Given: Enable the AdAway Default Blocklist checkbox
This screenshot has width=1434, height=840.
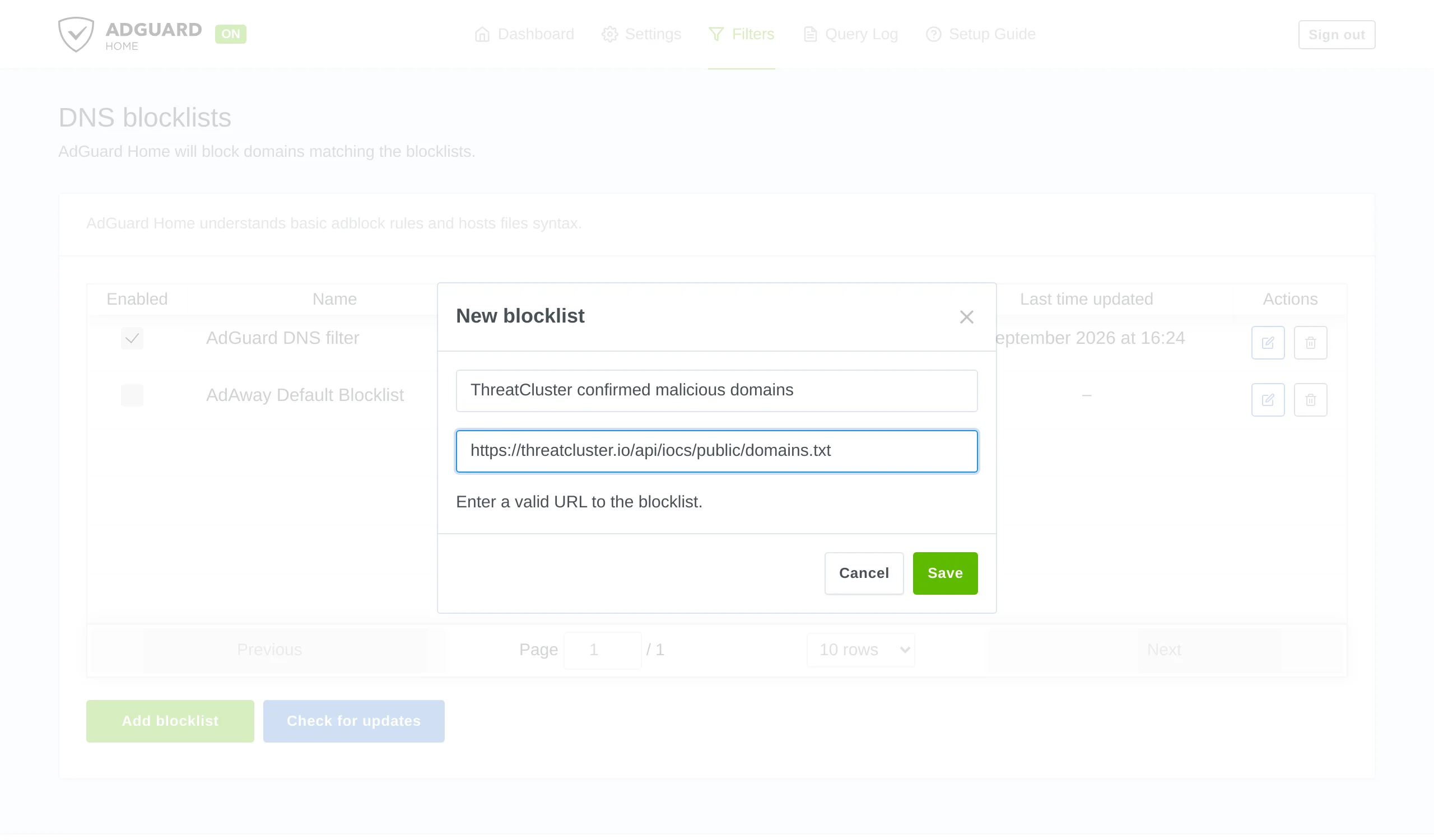Looking at the screenshot, I should (132, 396).
